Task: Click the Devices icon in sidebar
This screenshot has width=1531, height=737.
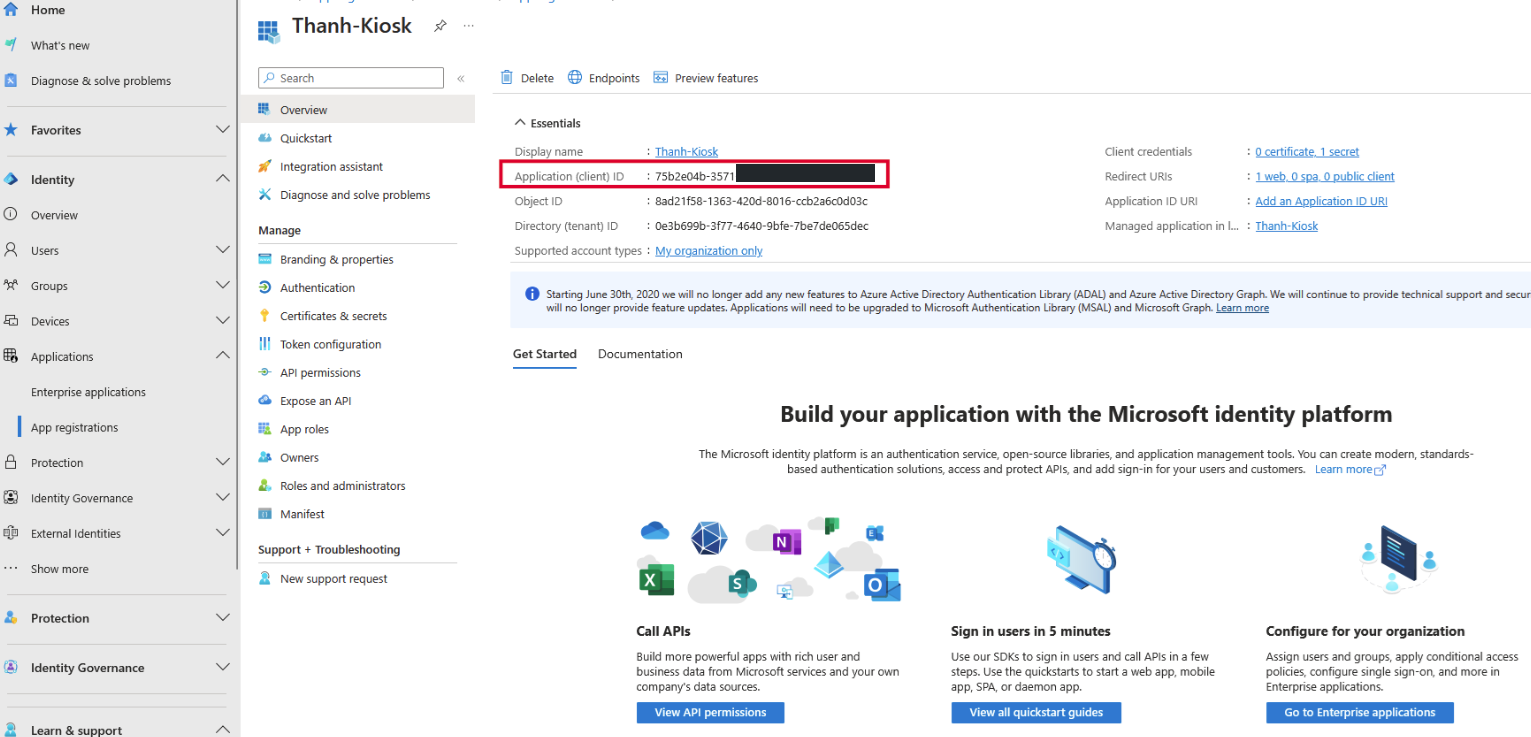Action: tap(11, 321)
